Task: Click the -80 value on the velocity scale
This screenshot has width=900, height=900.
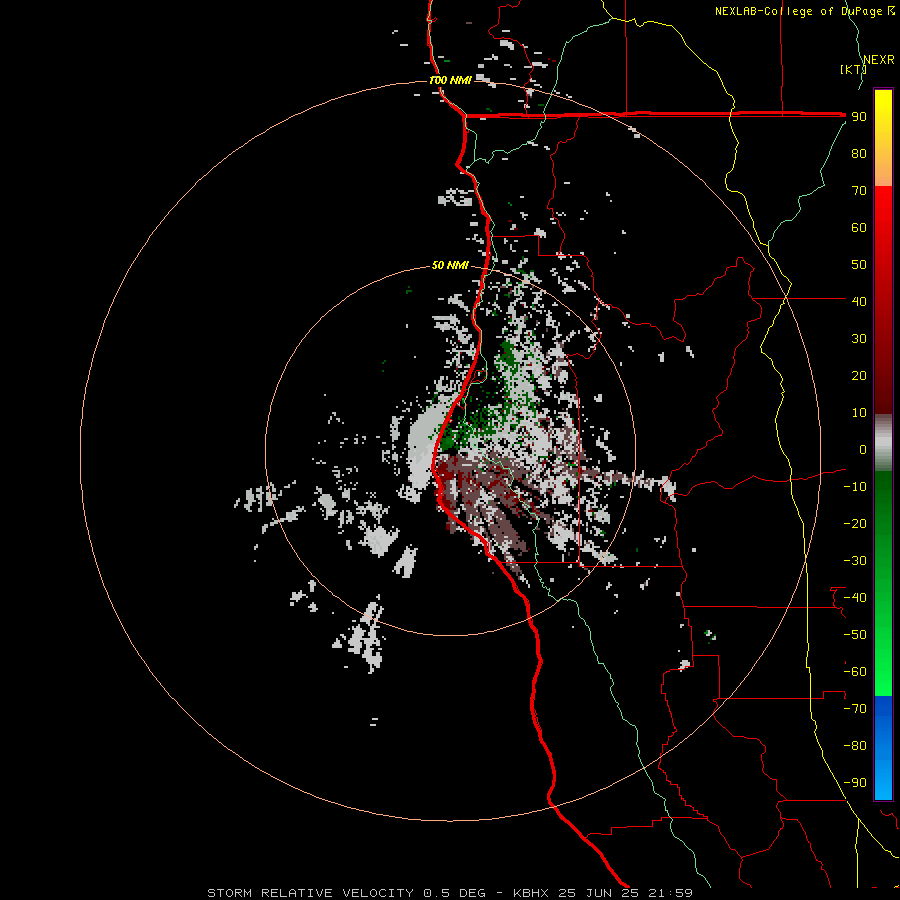Action: tap(855, 746)
